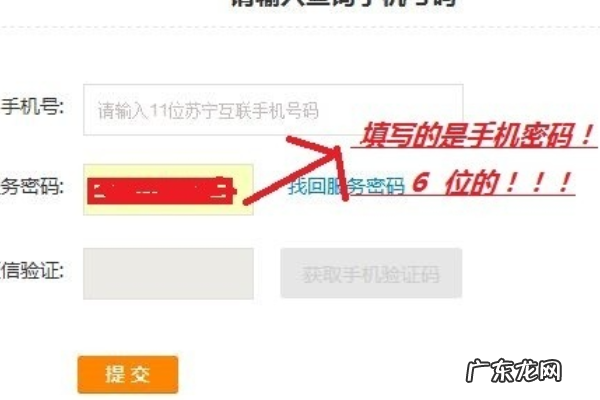The image size is (600, 400).
Task: Open the 找回服务密码 link
Action: point(346,187)
